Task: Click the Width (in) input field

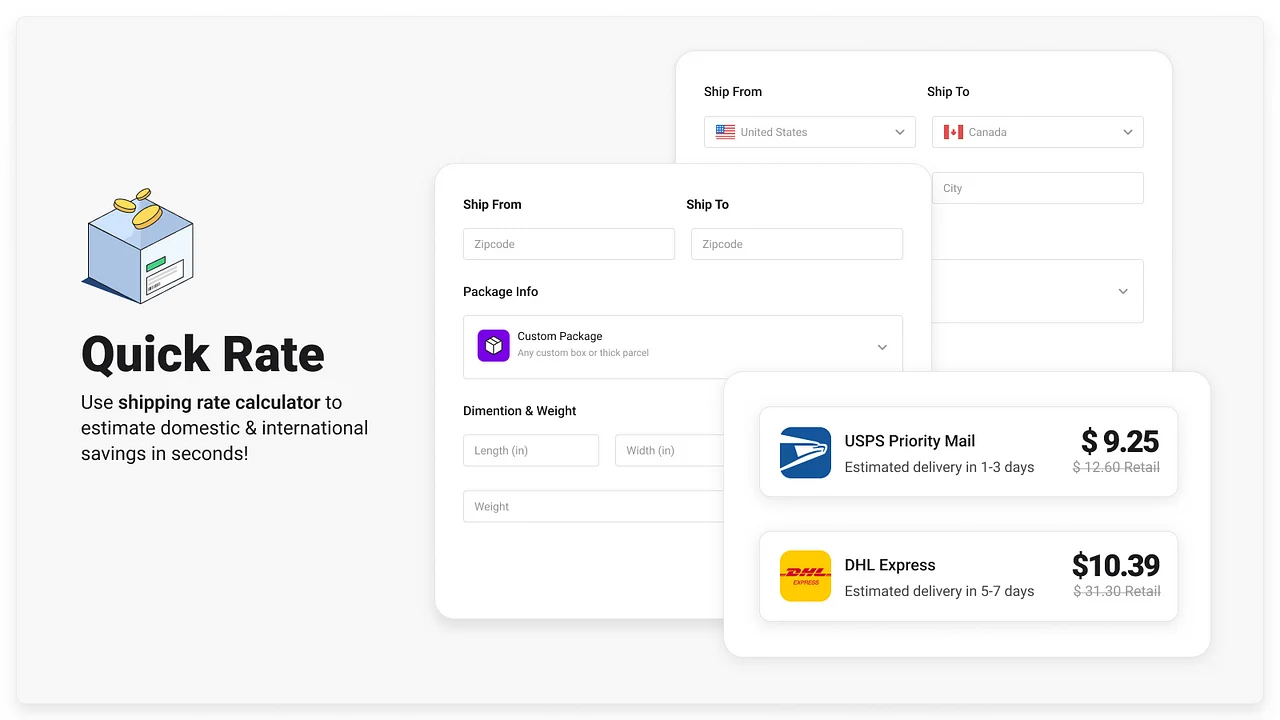Action: pyautogui.click(x=668, y=450)
